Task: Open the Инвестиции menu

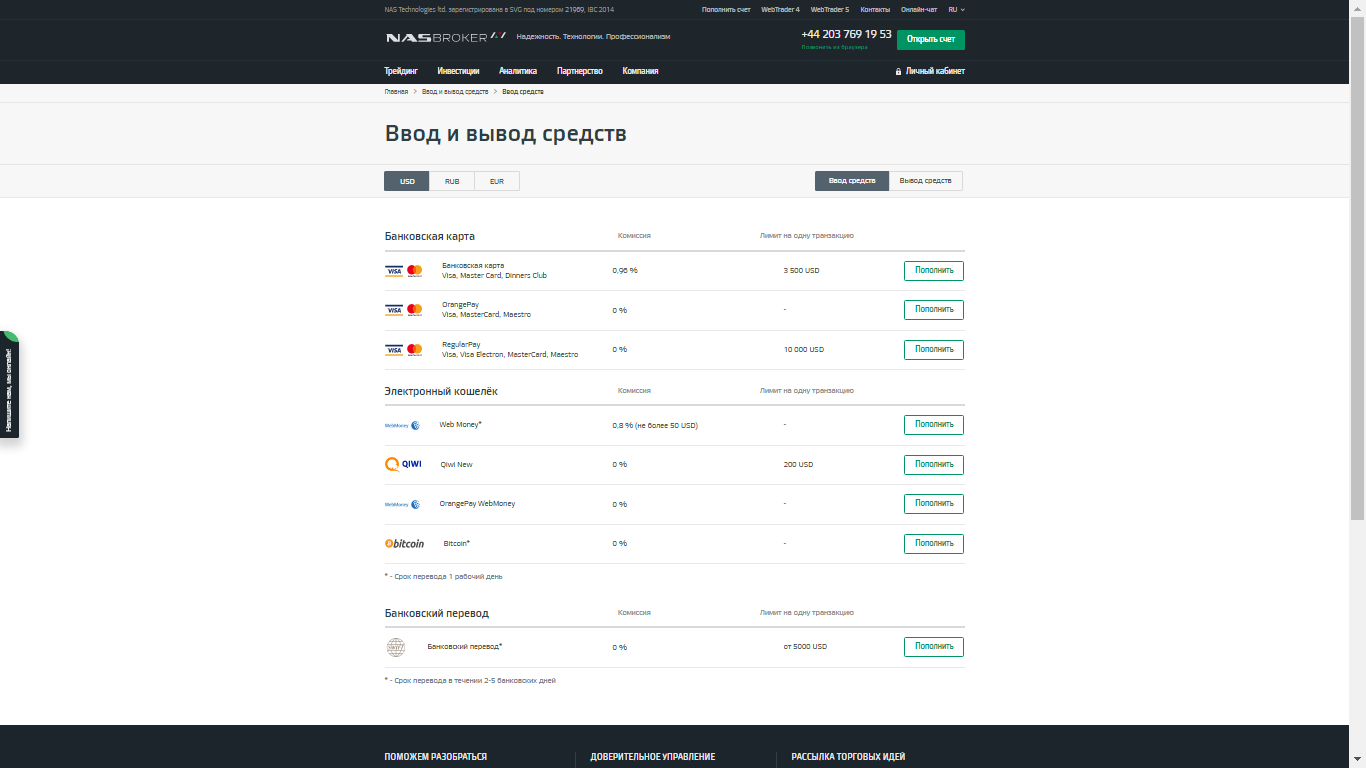Action: coord(458,71)
